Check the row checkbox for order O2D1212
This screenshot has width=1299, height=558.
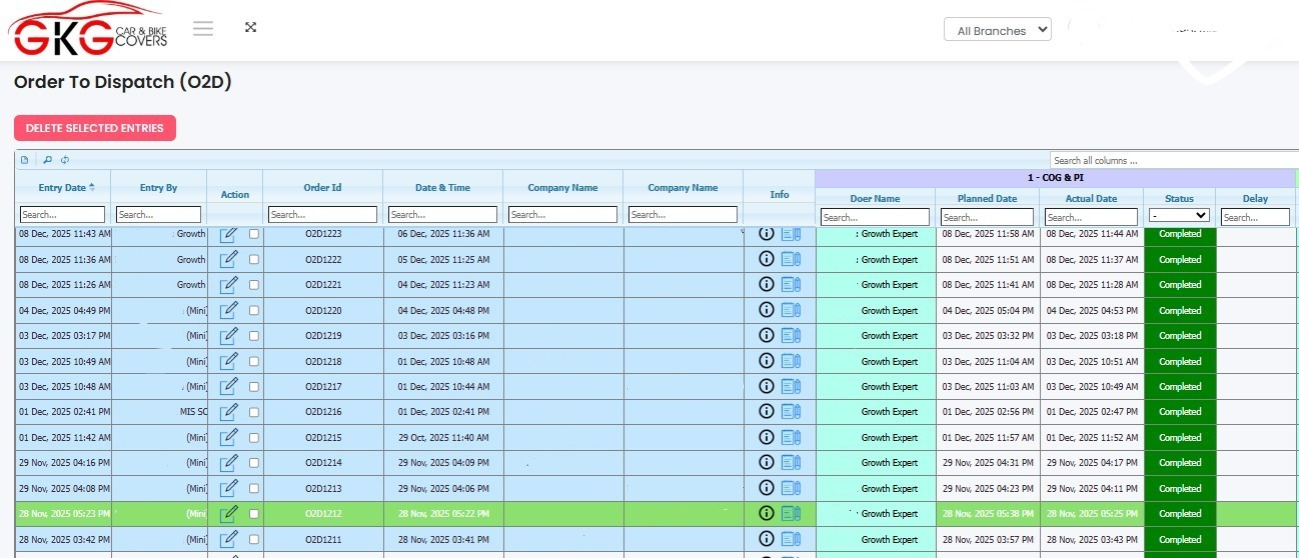(x=254, y=513)
